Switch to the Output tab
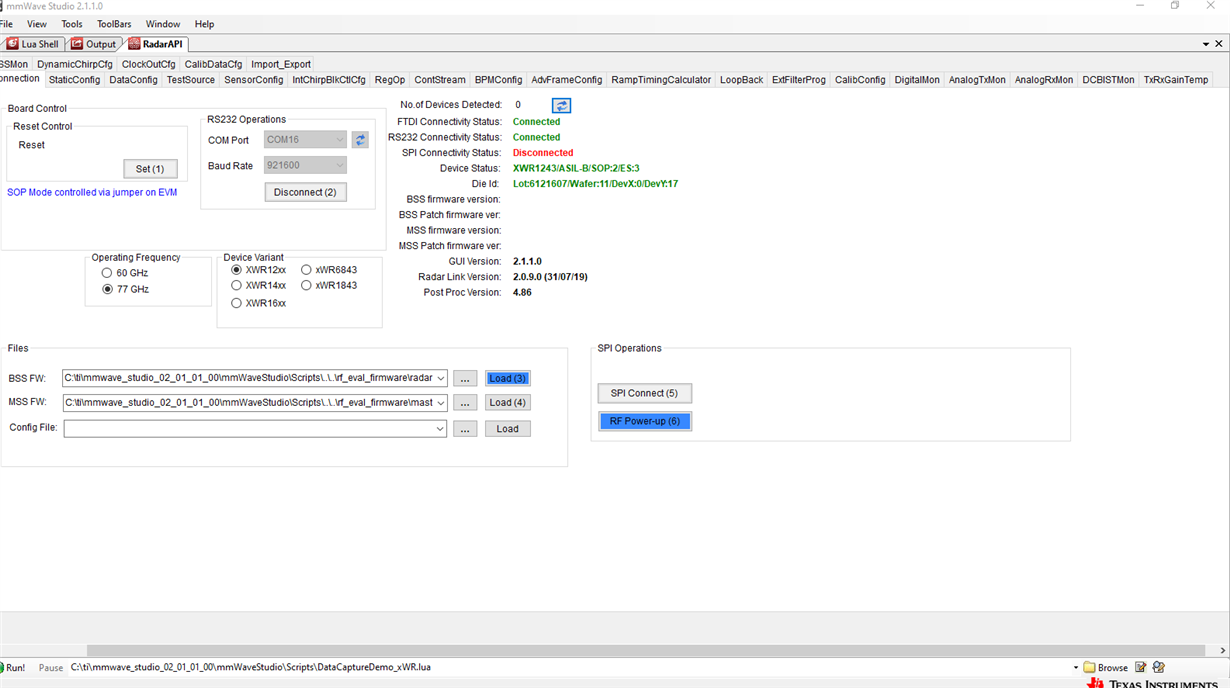The height and width of the screenshot is (688, 1230). (94, 44)
